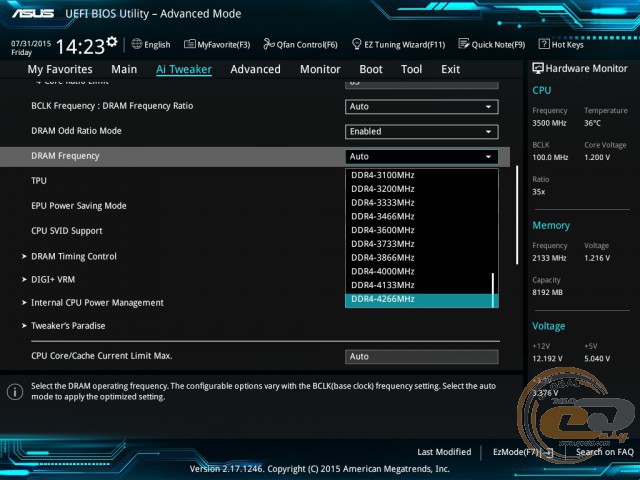Click the DRAM Frequency Auto dropdown
The width and height of the screenshot is (640, 480).
tap(422, 156)
